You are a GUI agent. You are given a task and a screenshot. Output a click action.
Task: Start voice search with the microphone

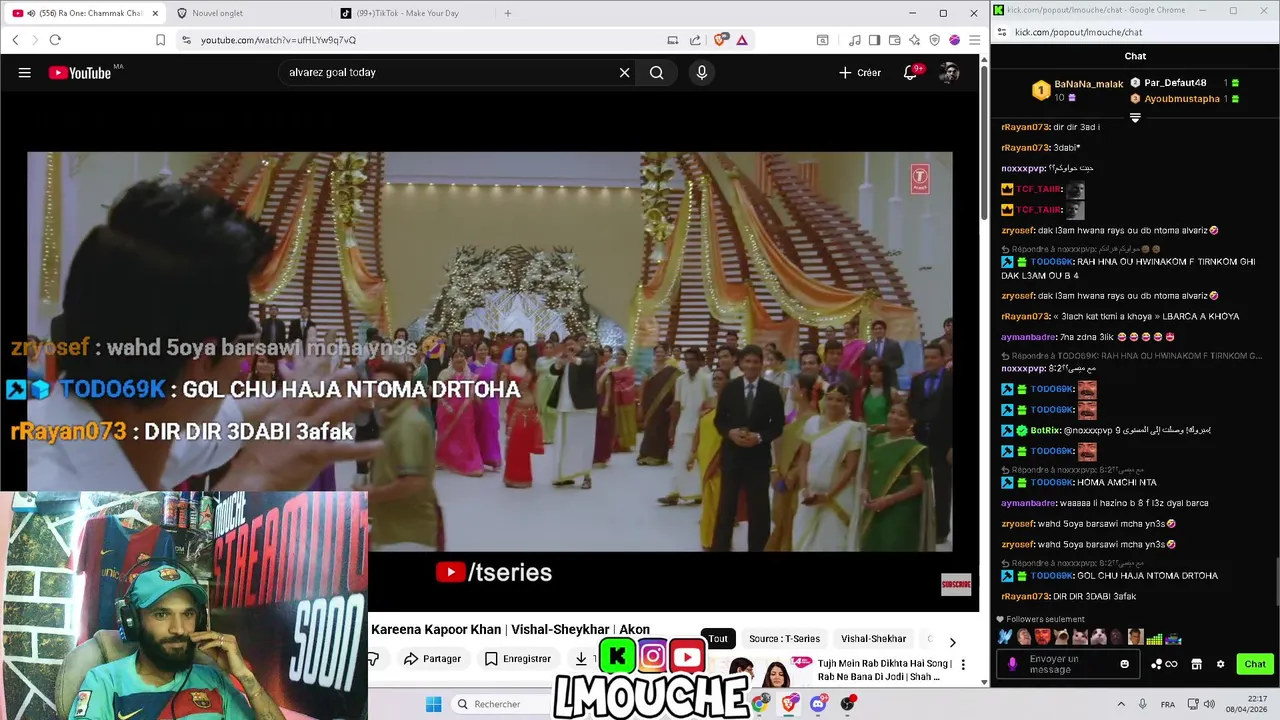coord(701,72)
